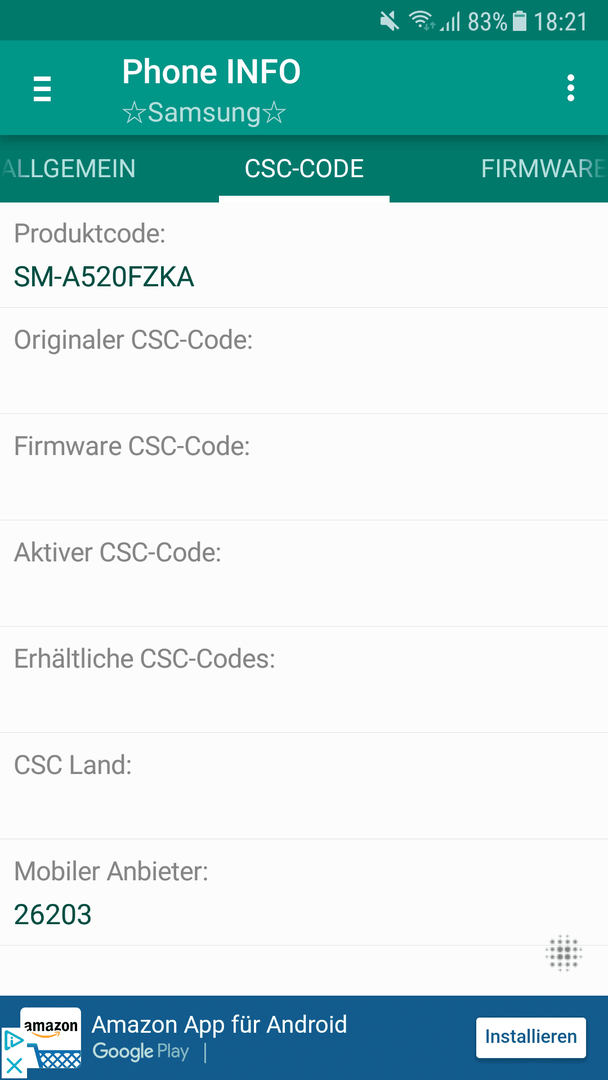This screenshot has height=1080, width=608.
Task: Tap the dotted floating grid icon
Action: pos(564,953)
